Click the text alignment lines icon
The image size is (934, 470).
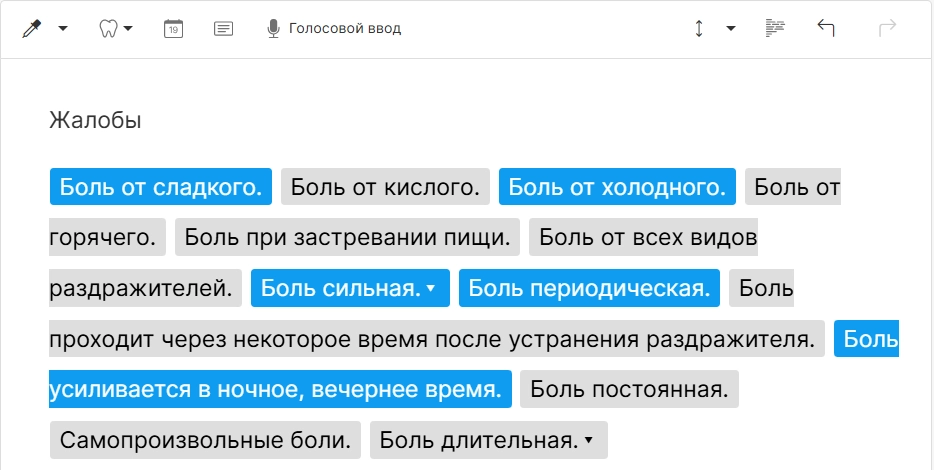coord(775,28)
